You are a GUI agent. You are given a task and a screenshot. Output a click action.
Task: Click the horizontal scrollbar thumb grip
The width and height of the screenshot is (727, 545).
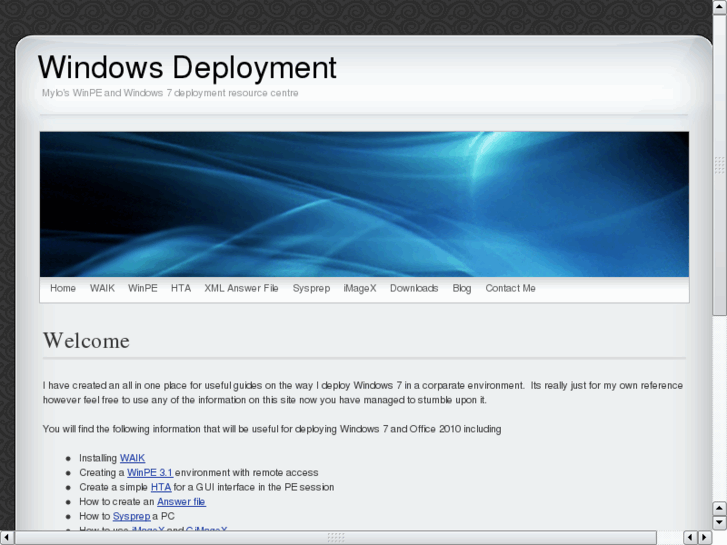pos(336,537)
